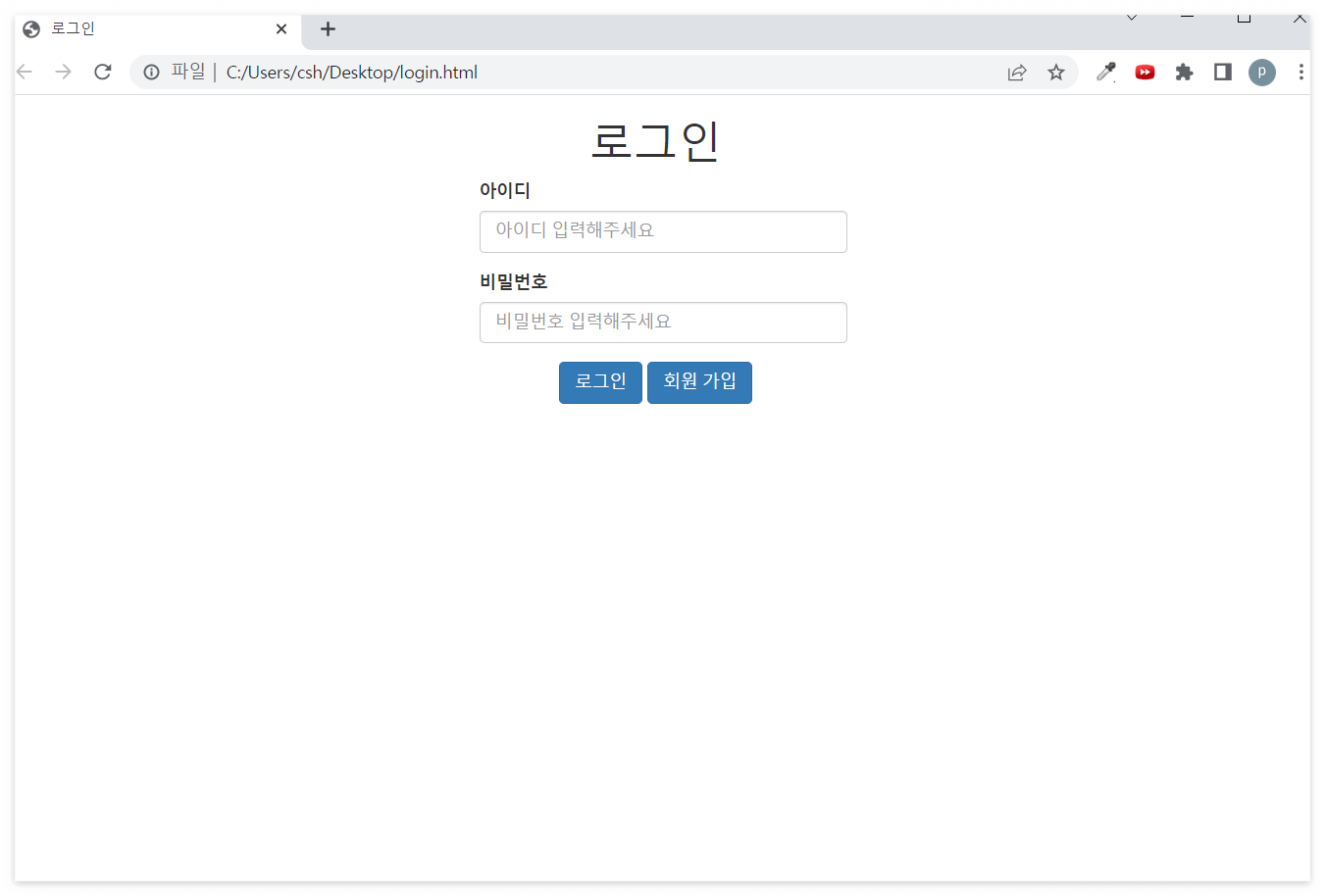This screenshot has width=1325, height=896.
Task: Bookmark this page with the star icon
Action: click(1056, 72)
